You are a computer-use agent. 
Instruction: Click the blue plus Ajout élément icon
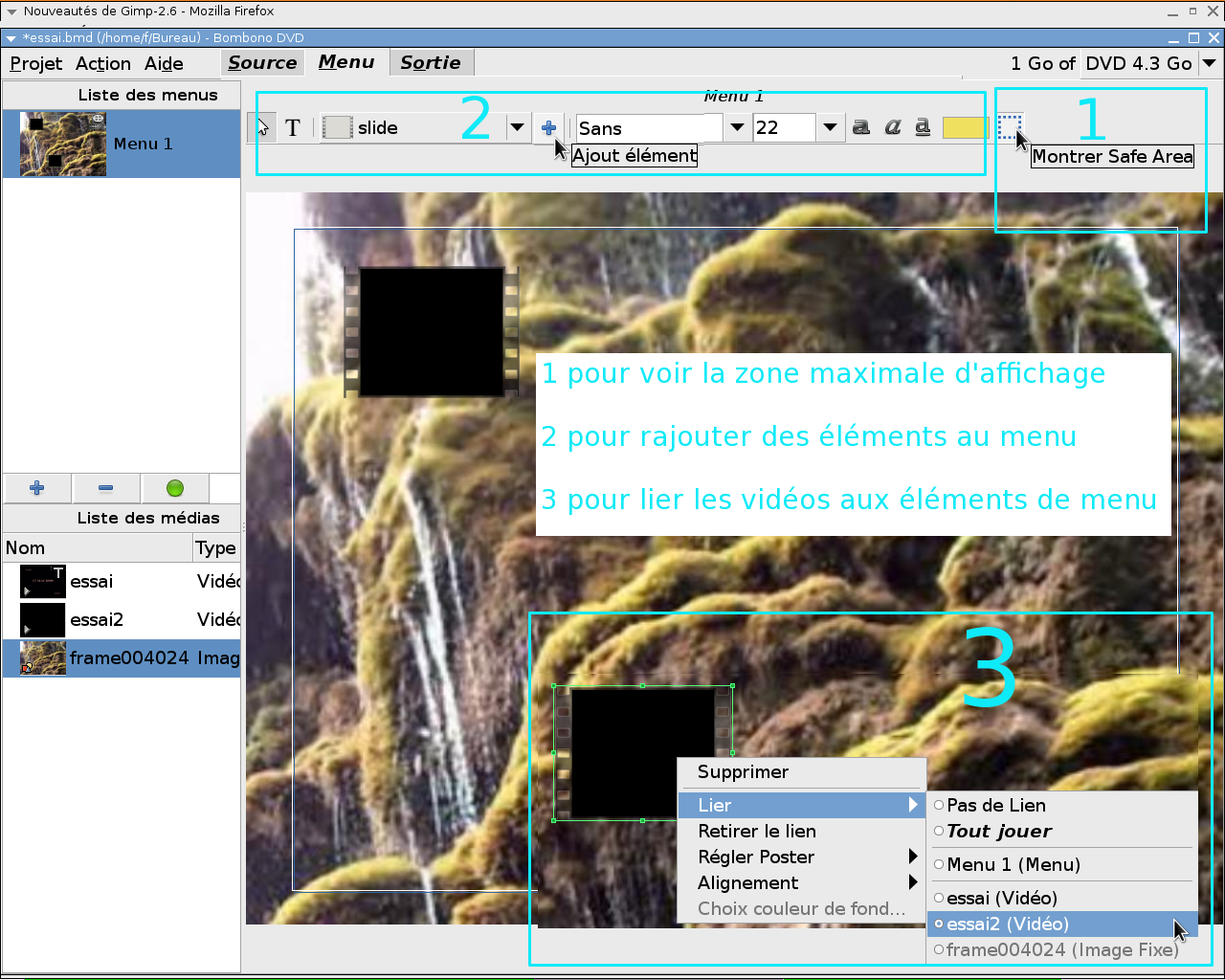coord(548,127)
